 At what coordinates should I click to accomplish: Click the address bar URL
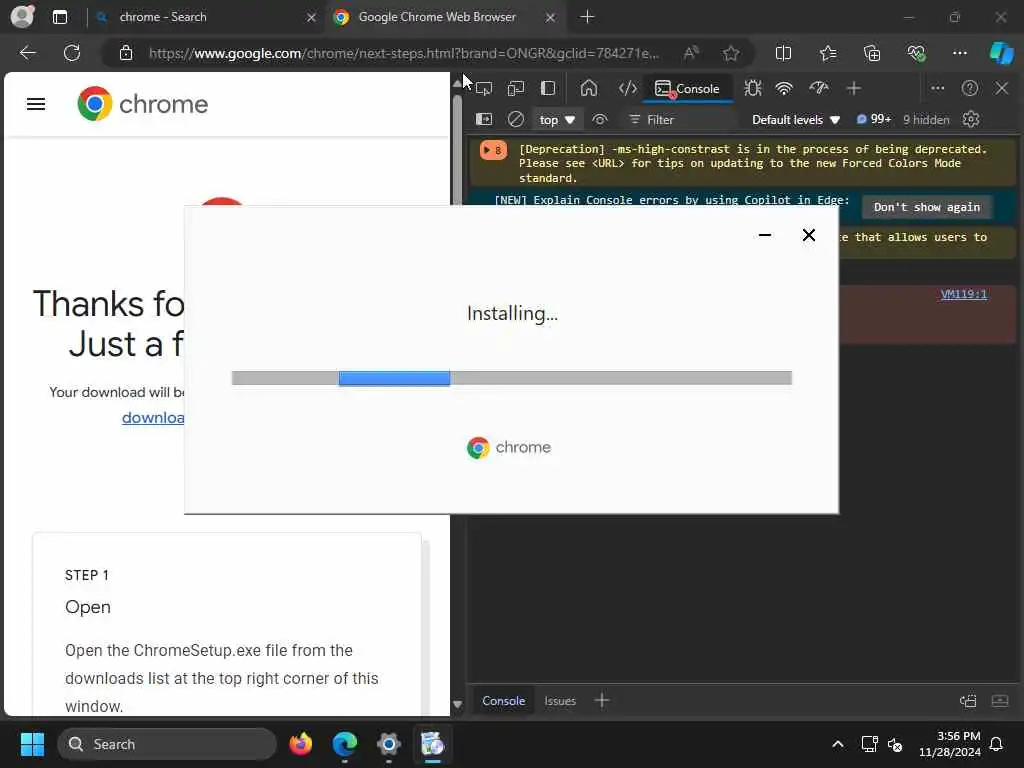point(404,53)
